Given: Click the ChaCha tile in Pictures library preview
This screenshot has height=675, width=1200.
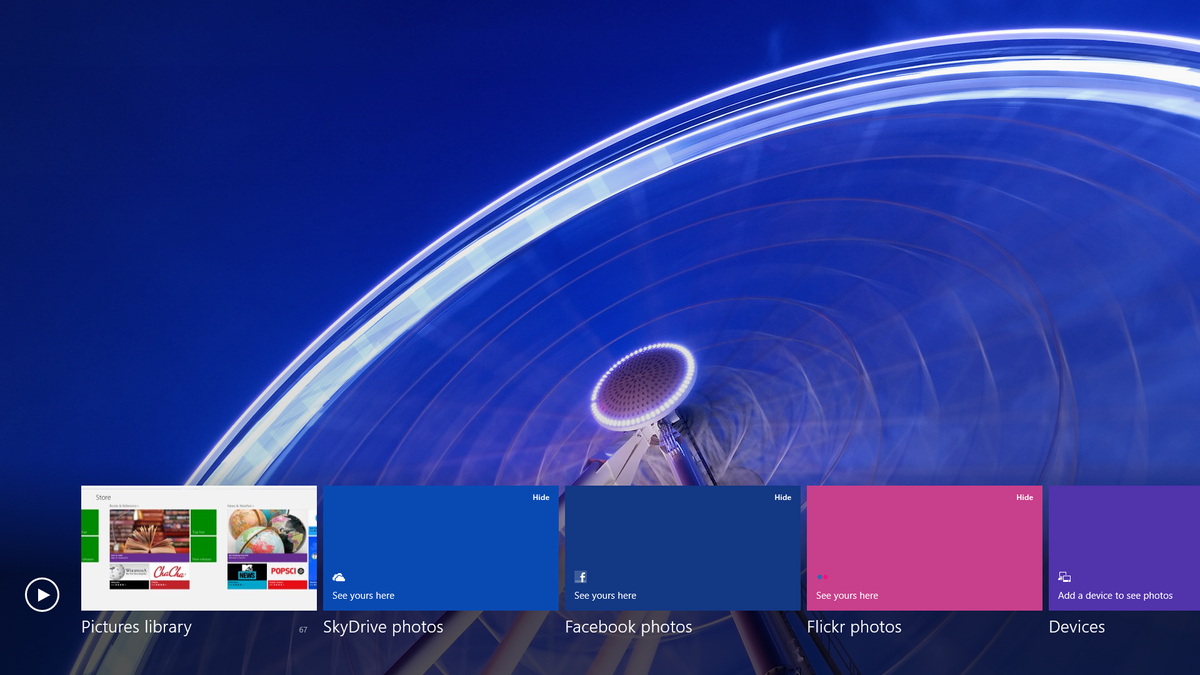Looking at the screenshot, I should point(170,571).
